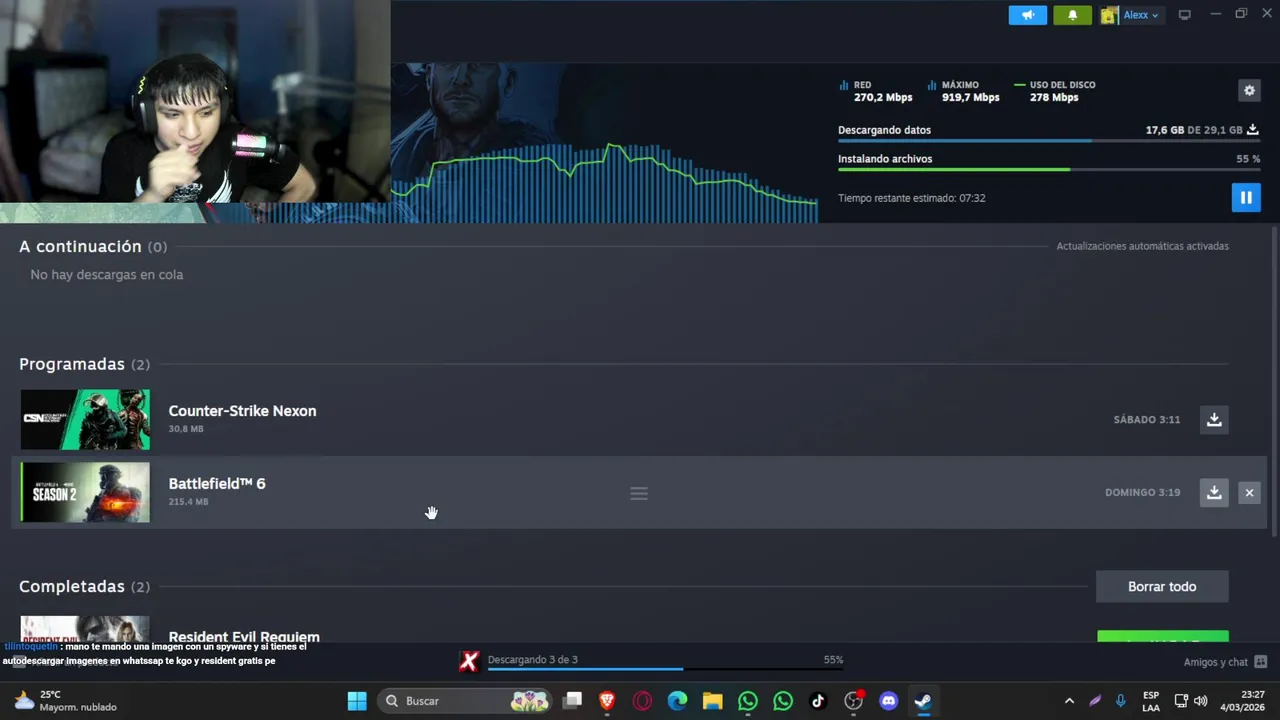The width and height of the screenshot is (1280, 720).
Task: Open Task View on the taskbar
Action: [x=572, y=701]
